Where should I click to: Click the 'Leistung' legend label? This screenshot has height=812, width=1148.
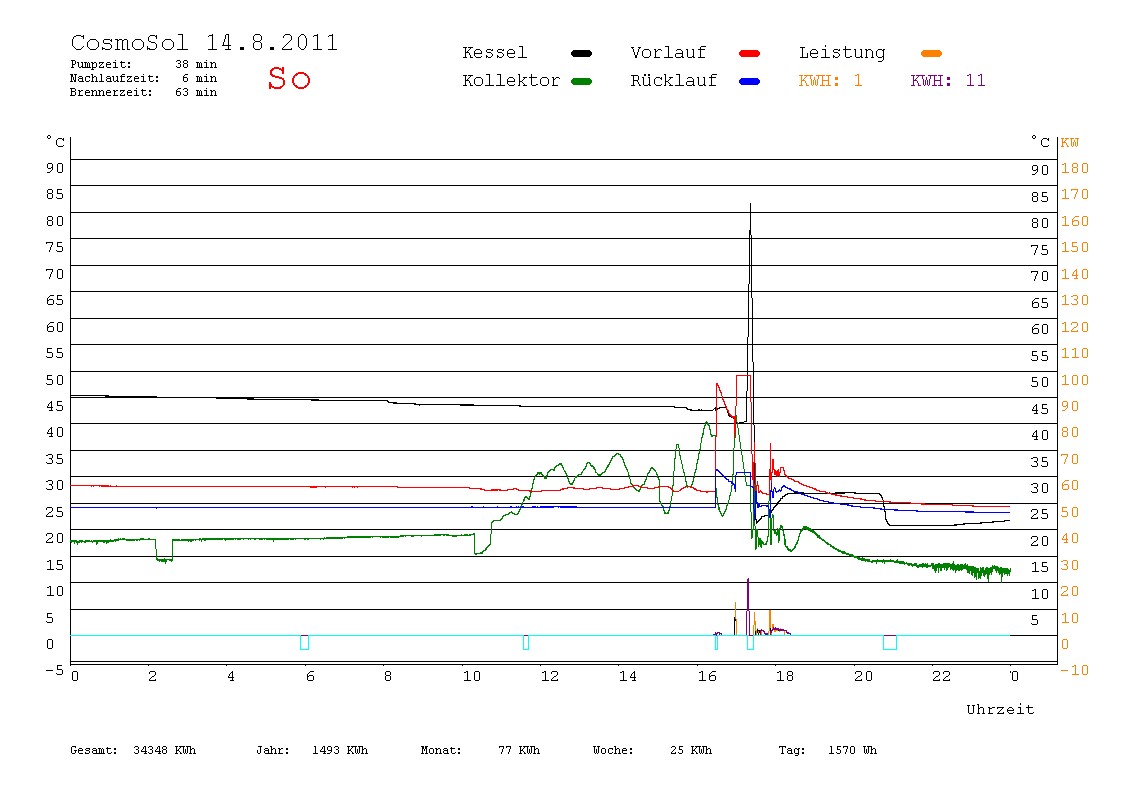point(842,53)
